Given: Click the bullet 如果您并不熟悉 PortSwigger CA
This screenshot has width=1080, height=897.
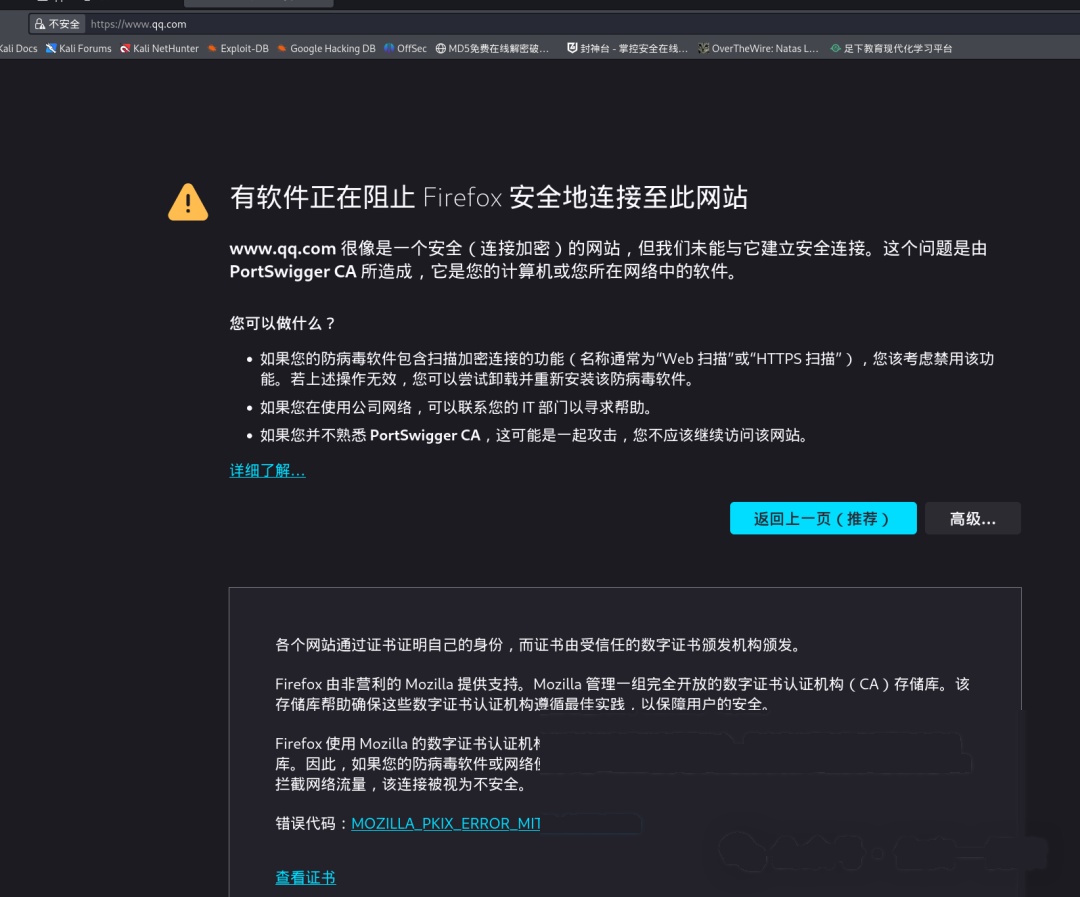Looking at the screenshot, I should [534, 435].
